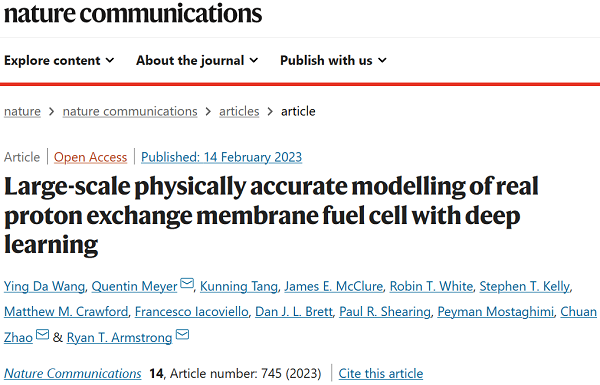
Task: Click the envelope icon next to Quentin Meyer
Action: (187, 283)
